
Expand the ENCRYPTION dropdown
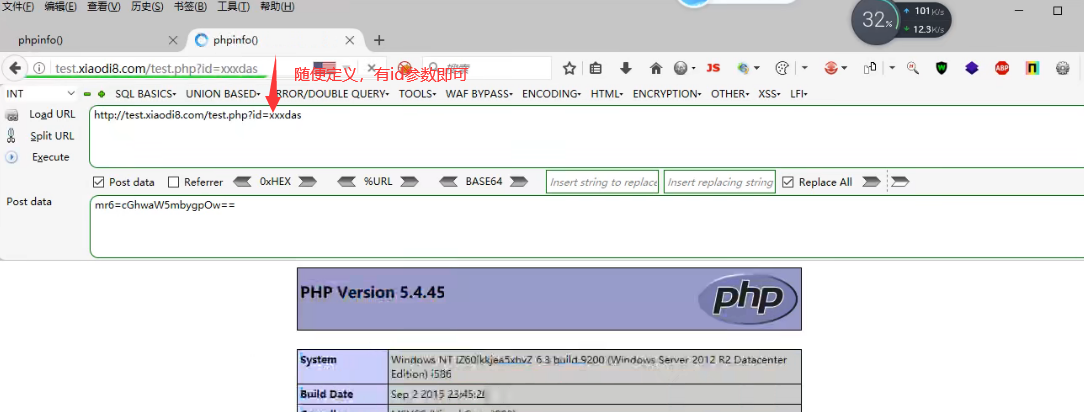[x=667, y=93]
